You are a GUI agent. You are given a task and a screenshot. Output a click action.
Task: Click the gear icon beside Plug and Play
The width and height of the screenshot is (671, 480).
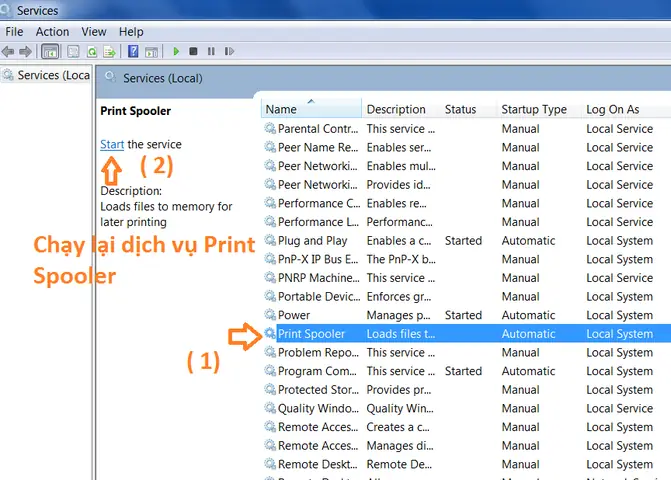(270, 240)
